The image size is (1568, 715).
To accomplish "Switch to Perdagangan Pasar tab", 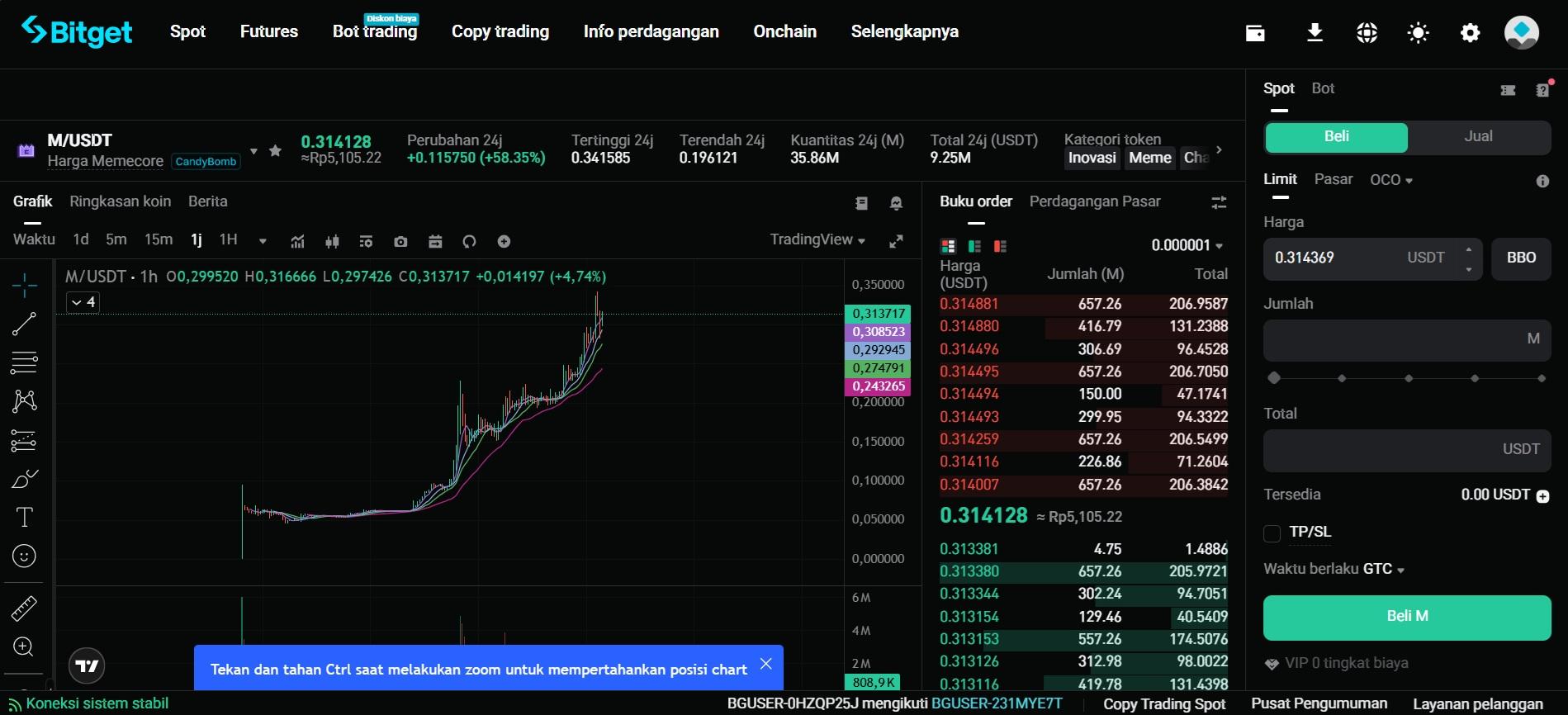I will pyautogui.click(x=1094, y=201).
